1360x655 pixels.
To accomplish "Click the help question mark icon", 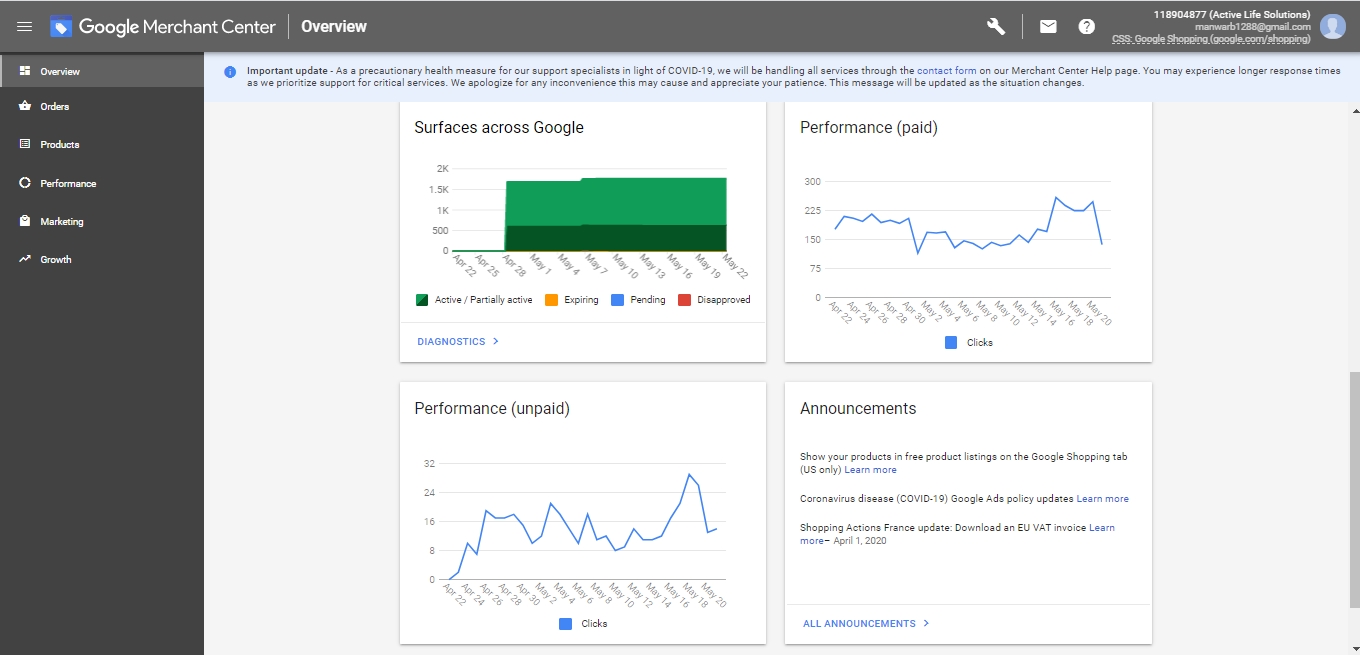I will (1087, 27).
